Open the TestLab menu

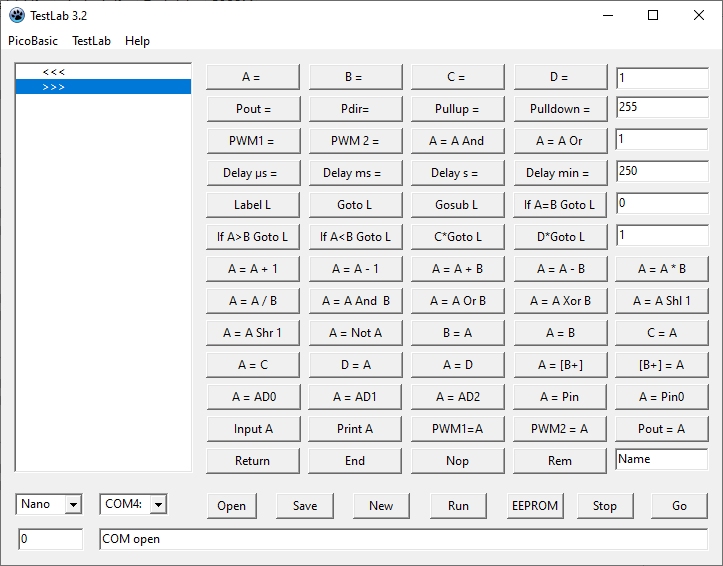pyautogui.click(x=91, y=41)
